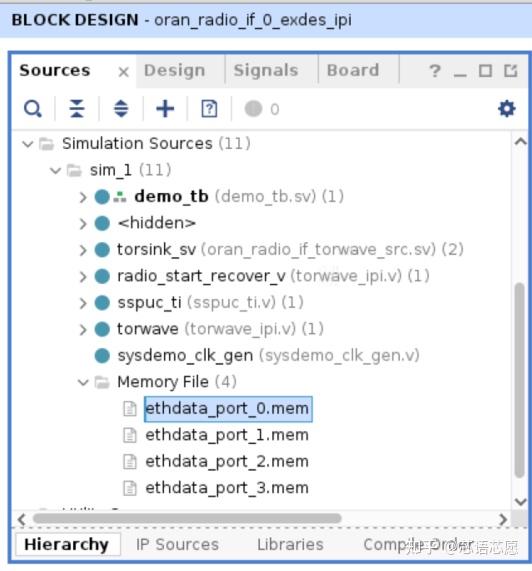Viewport: 532px width, 571px height.
Task: Open Sources panel settings gear
Action: click(x=507, y=109)
